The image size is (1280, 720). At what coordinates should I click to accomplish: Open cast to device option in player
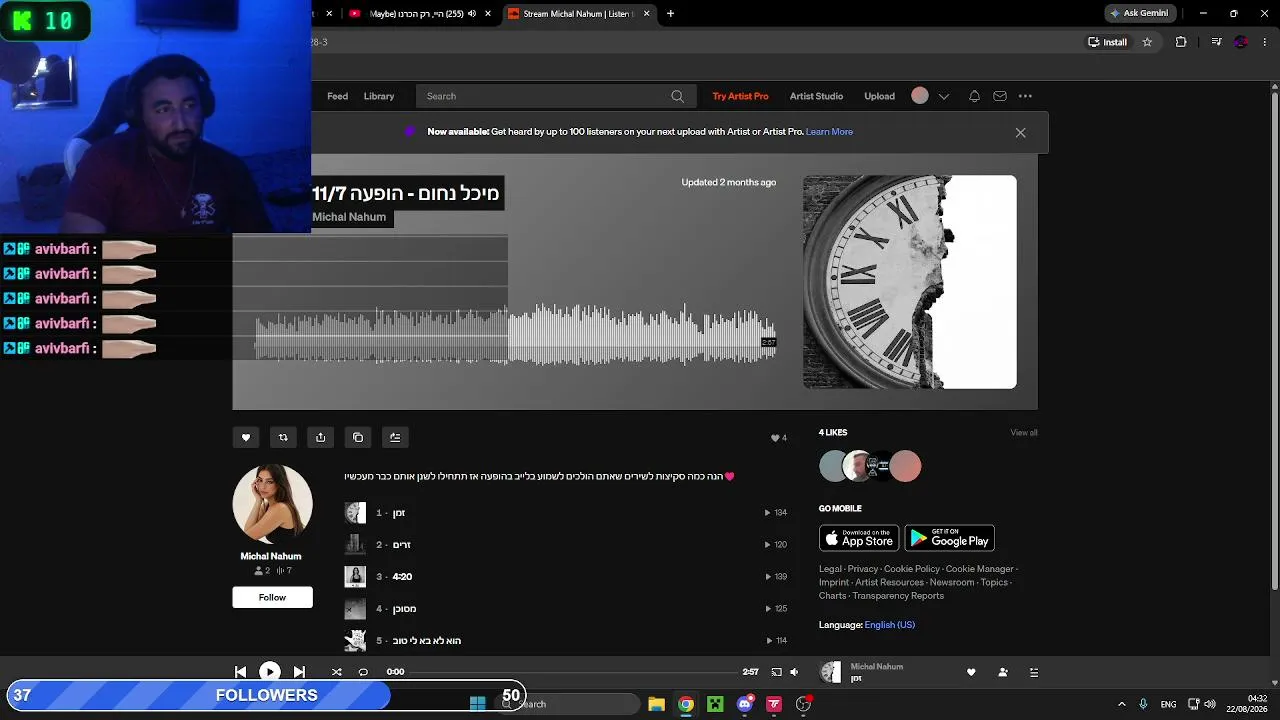(776, 672)
